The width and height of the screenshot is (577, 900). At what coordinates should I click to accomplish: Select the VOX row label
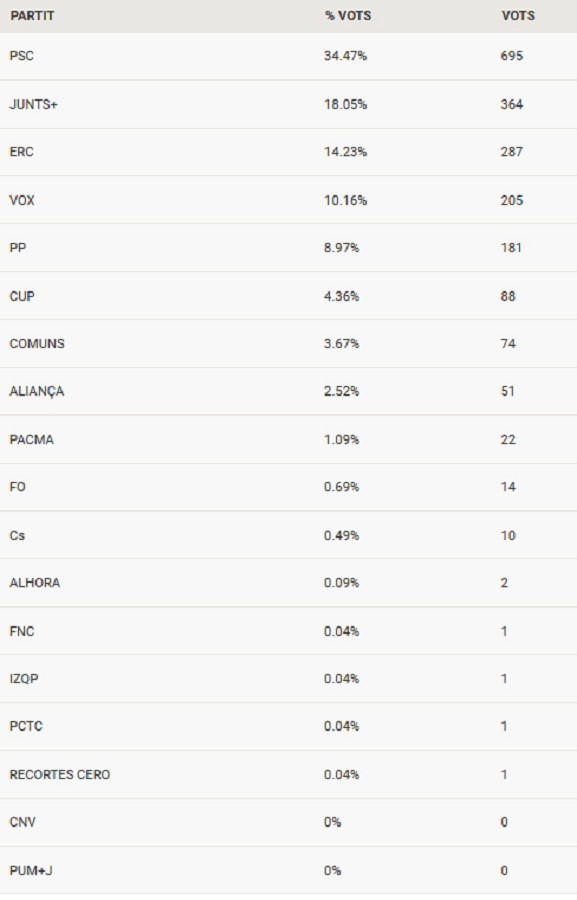click(22, 200)
